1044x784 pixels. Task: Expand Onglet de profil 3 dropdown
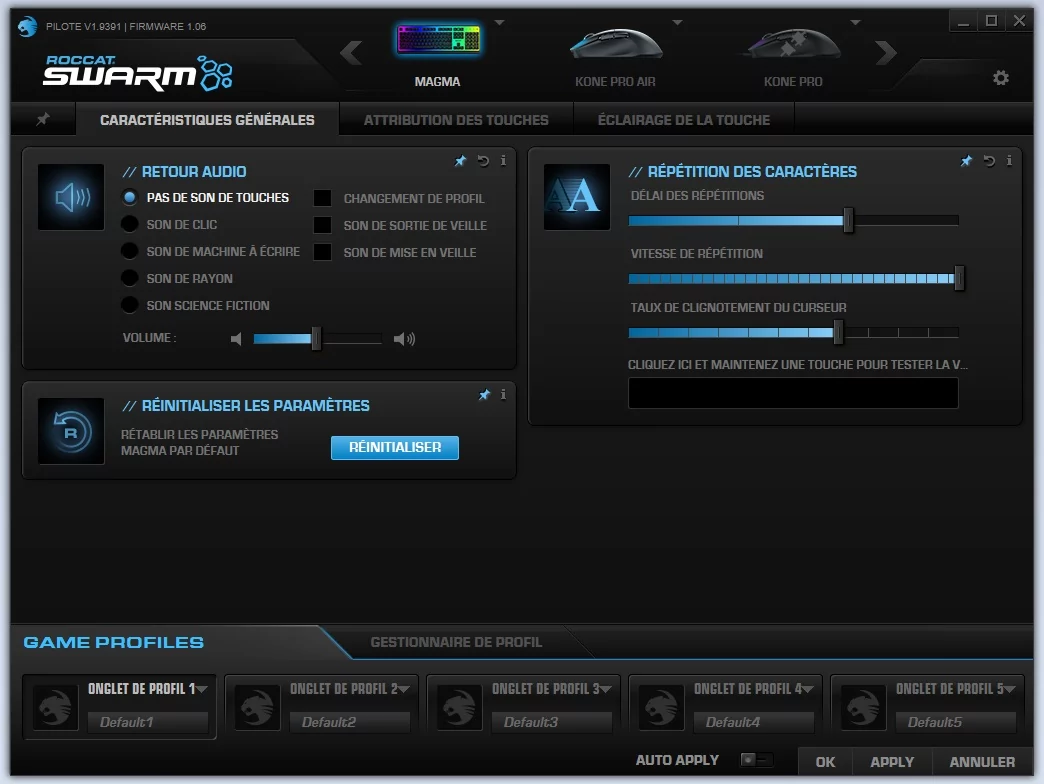tap(606, 689)
